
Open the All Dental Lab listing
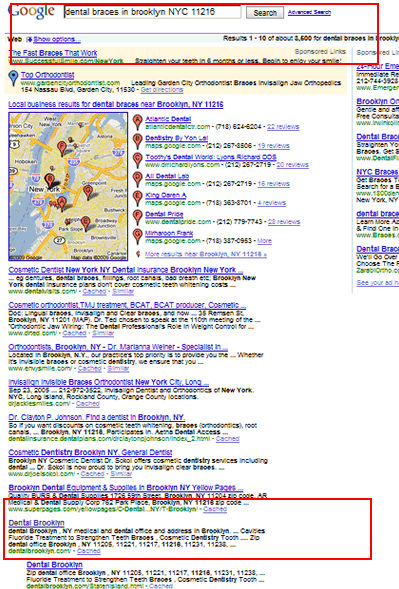(167, 176)
